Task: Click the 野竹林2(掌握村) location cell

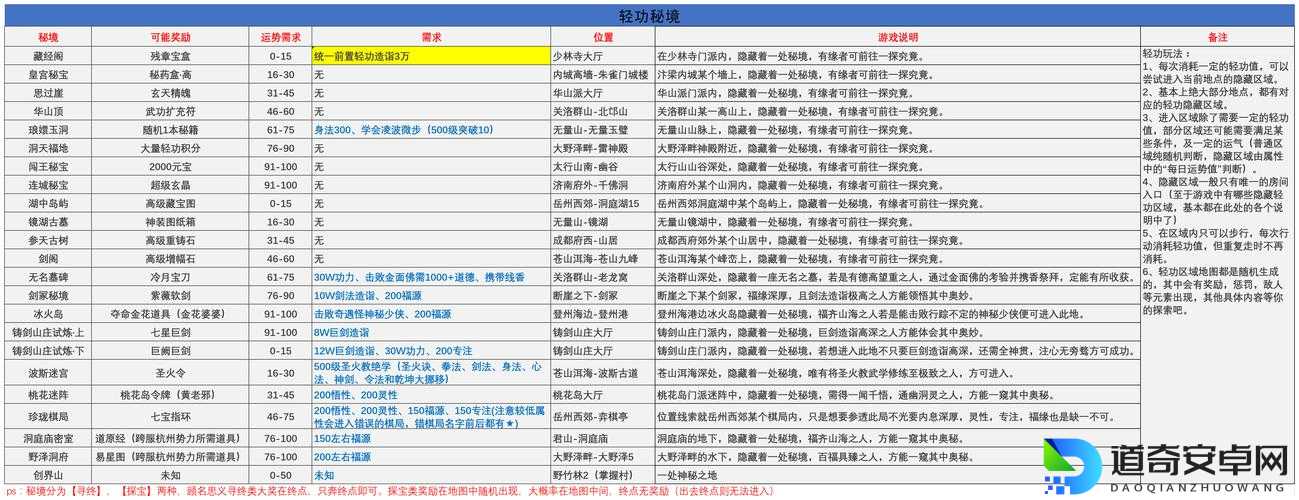Action: coord(603,475)
